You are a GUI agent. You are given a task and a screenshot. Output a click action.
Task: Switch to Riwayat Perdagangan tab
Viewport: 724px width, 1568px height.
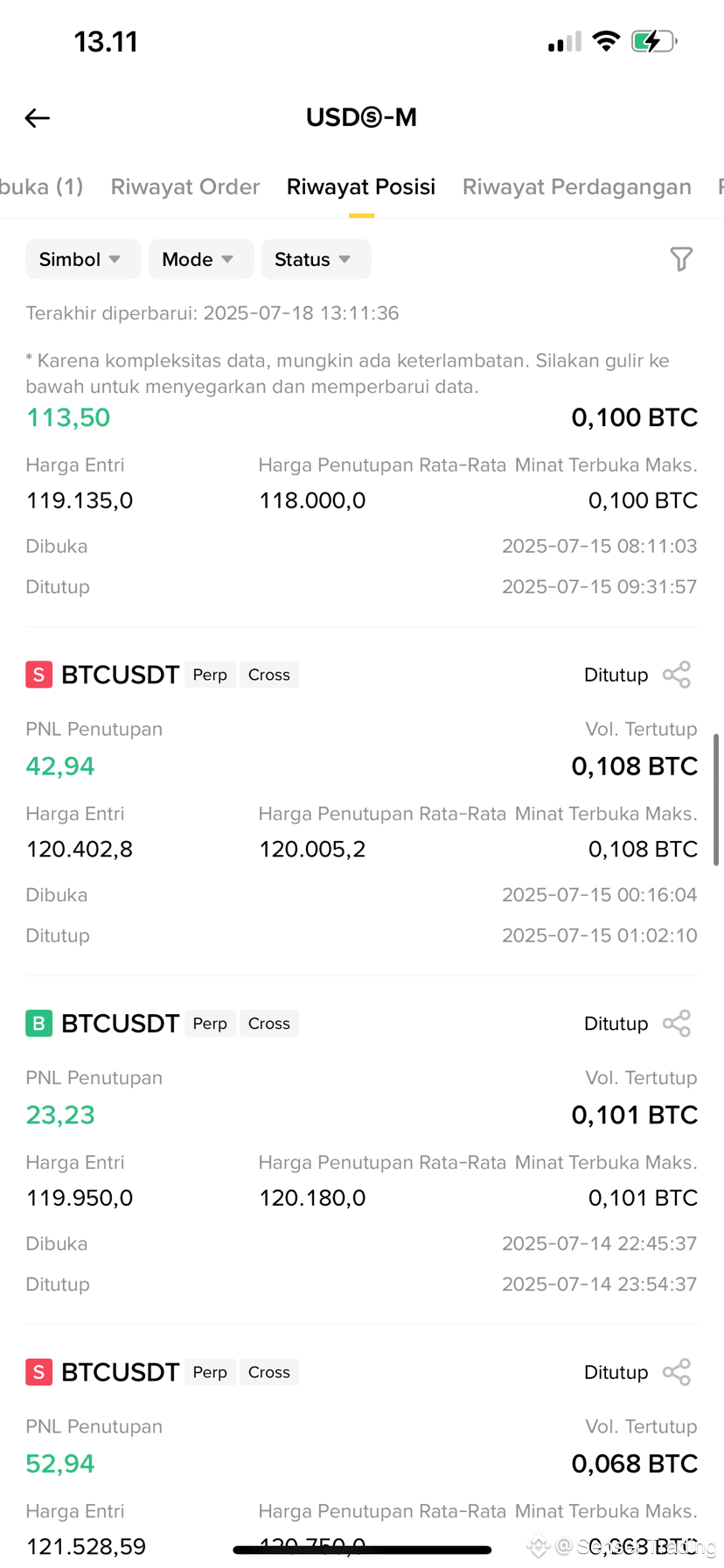pos(577,186)
